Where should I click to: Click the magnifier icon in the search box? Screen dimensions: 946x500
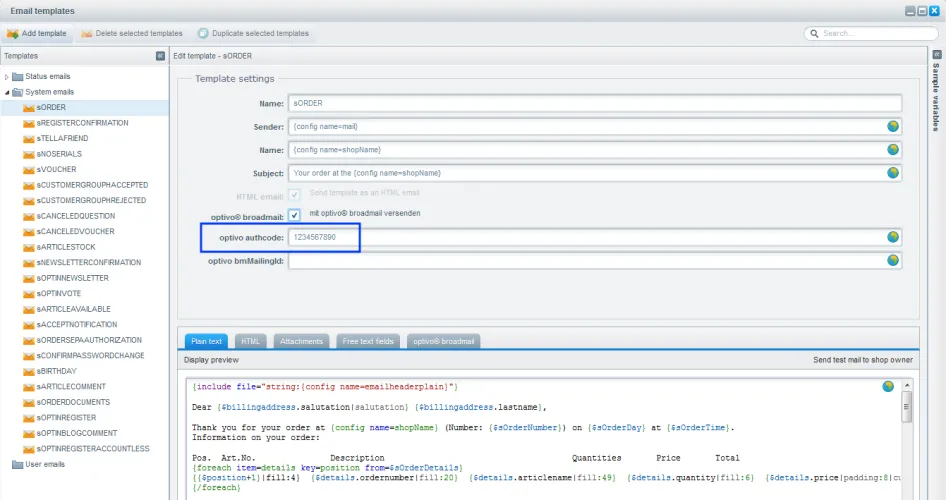814,34
